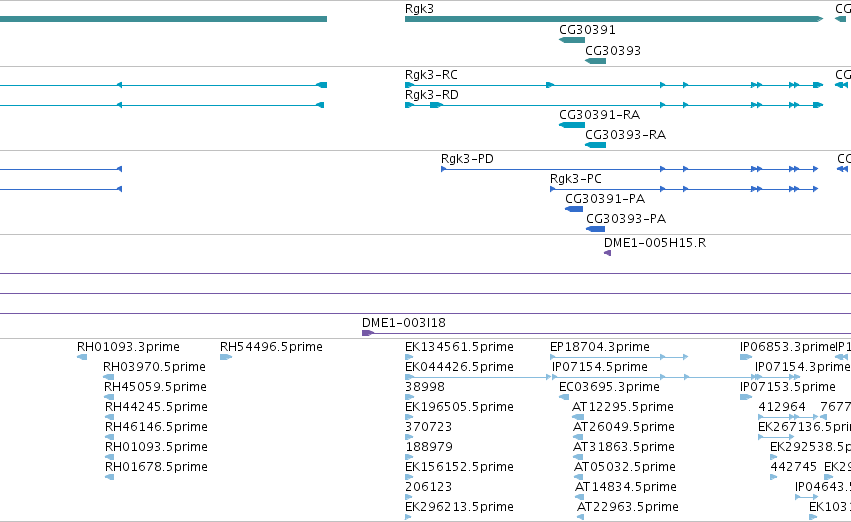Select the IP07153.5prime EST label
This screenshot has width=851, height=522.
(788, 386)
